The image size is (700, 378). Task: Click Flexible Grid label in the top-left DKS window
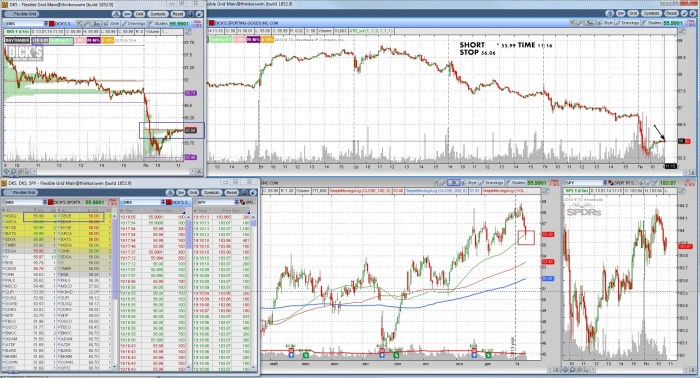[22, 14]
